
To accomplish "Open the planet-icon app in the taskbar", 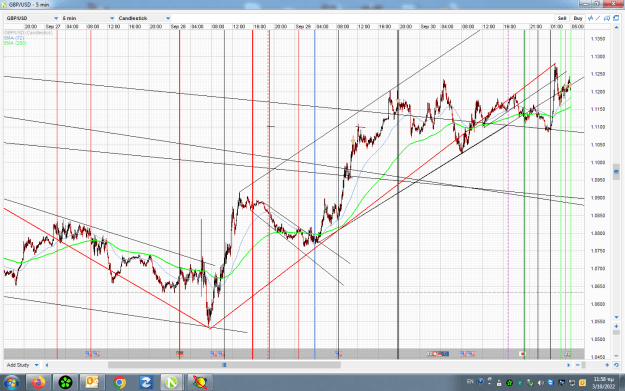I will [x=200, y=383].
